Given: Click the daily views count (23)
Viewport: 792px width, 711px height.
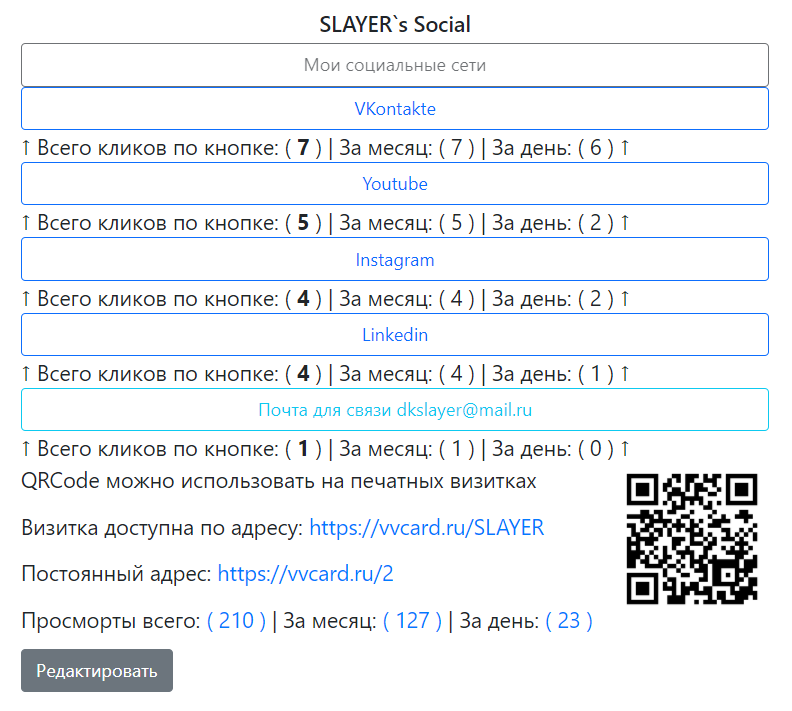Looking at the screenshot, I should (569, 621).
